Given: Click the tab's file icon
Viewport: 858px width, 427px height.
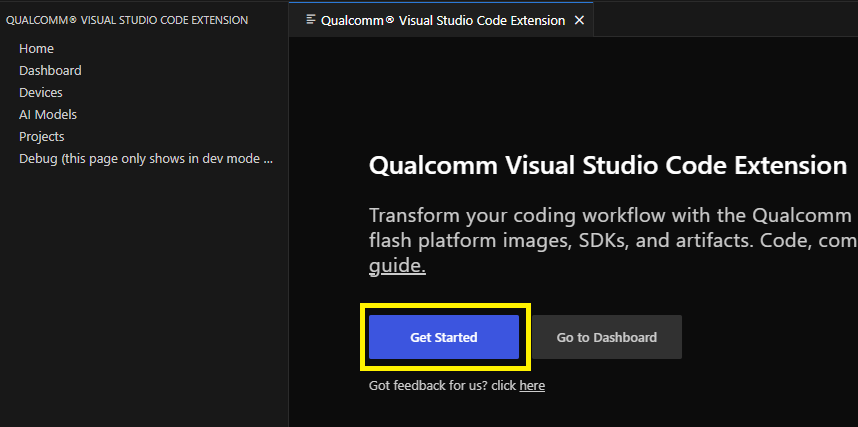Looking at the screenshot, I should point(311,20).
